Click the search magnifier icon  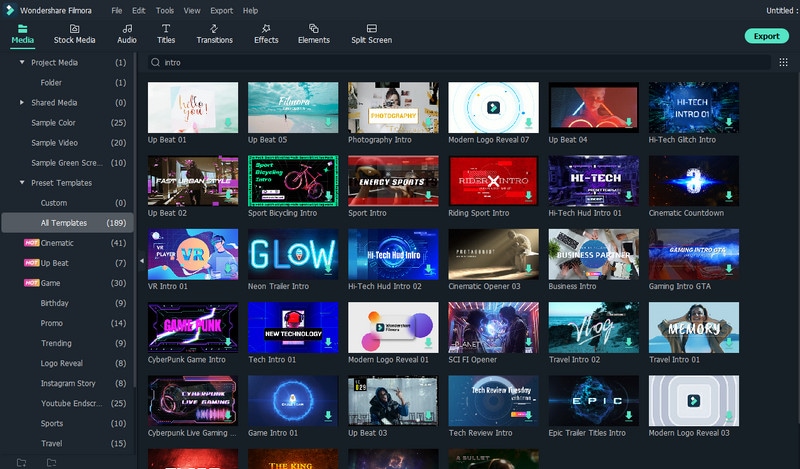click(155, 62)
